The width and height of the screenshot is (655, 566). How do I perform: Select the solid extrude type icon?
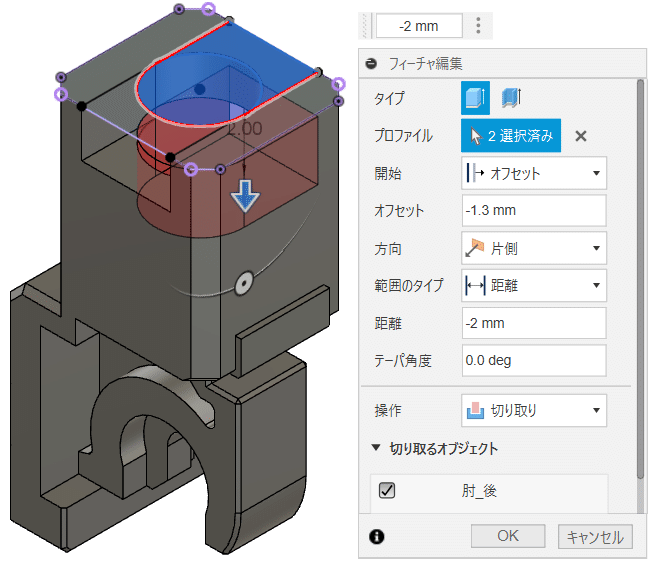[475, 98]
